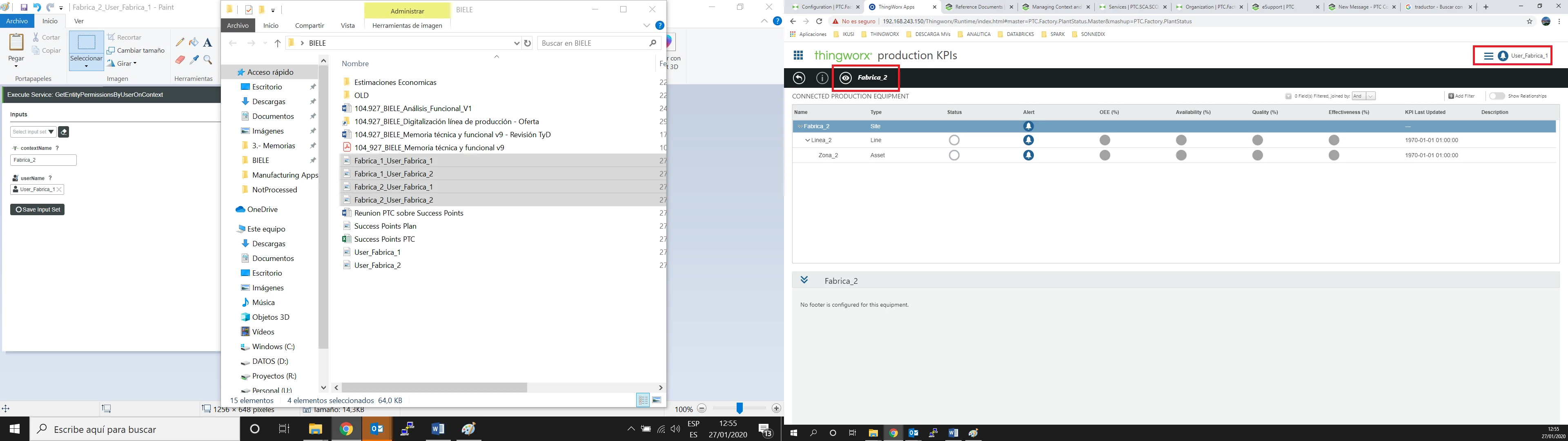The height and width of the screenshot is (441, 1568).
Task: Open the Vista tab in File Explorer
Action: click(347, 26)
